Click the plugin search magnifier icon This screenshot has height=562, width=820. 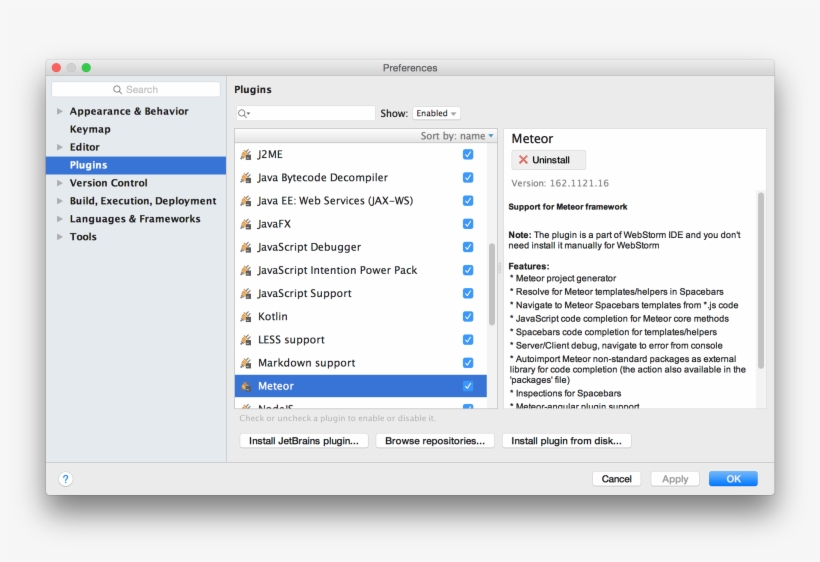(243, 113)
